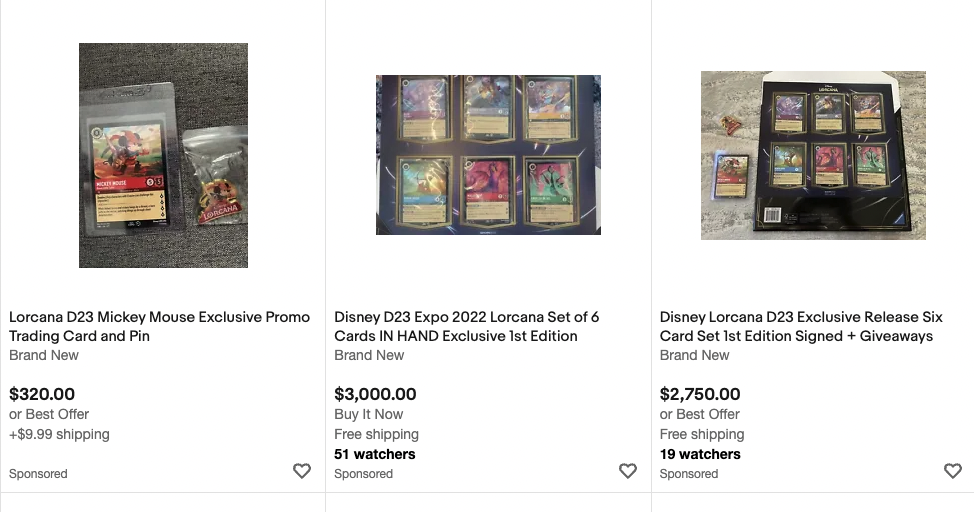Watch the $3,000.00 Lorcana set listing
This screenshot has height=512, width=974.
pyautogui.click(x=627, y=471)
